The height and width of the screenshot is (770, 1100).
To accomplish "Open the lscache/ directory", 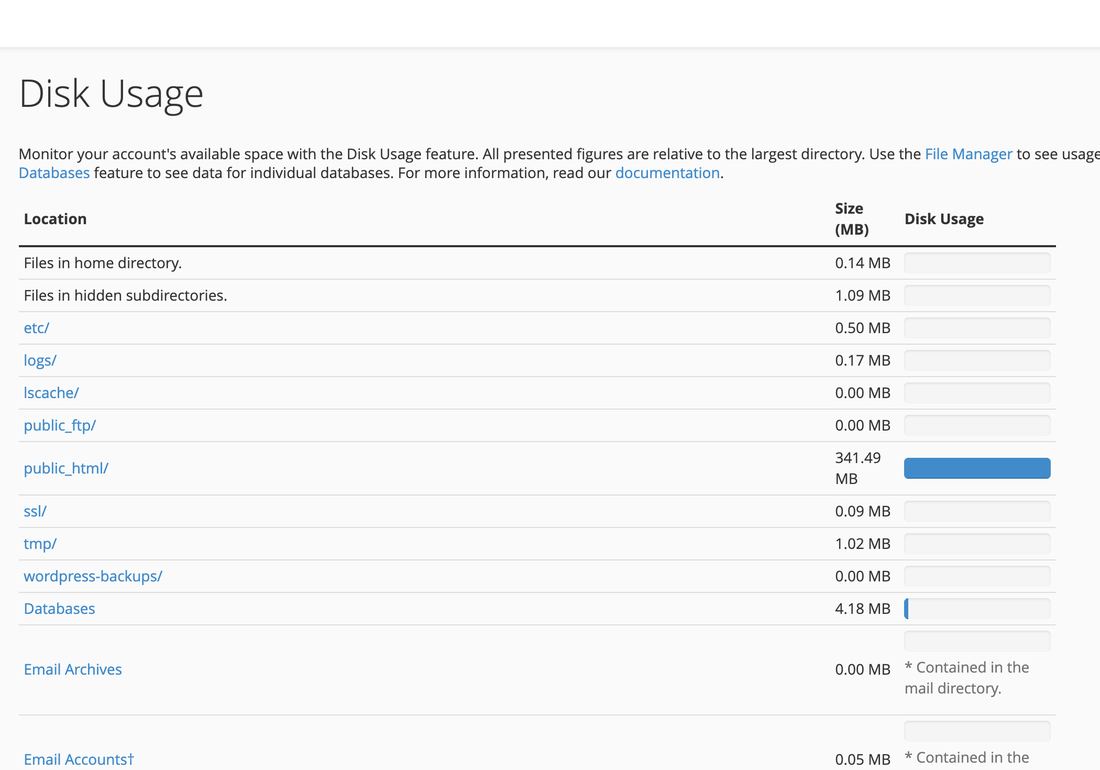I will pyautogui.click(x=51, y=393).
